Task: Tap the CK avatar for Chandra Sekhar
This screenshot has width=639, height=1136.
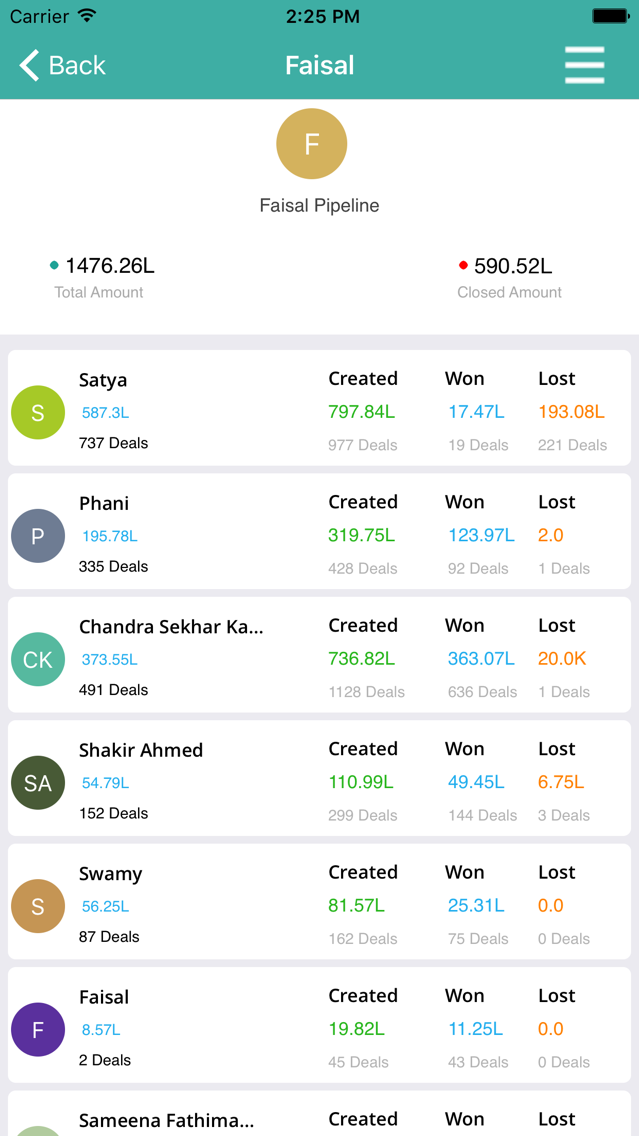Action: [38, 659]
